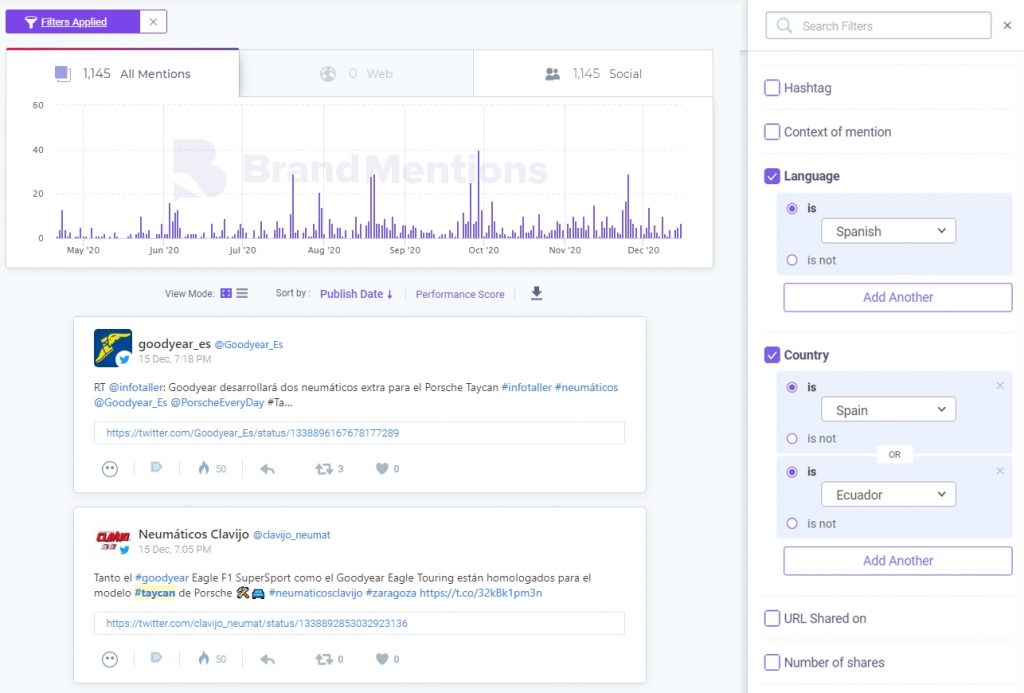
Task: Sort mentions by Performance Score
Action: 460,295
